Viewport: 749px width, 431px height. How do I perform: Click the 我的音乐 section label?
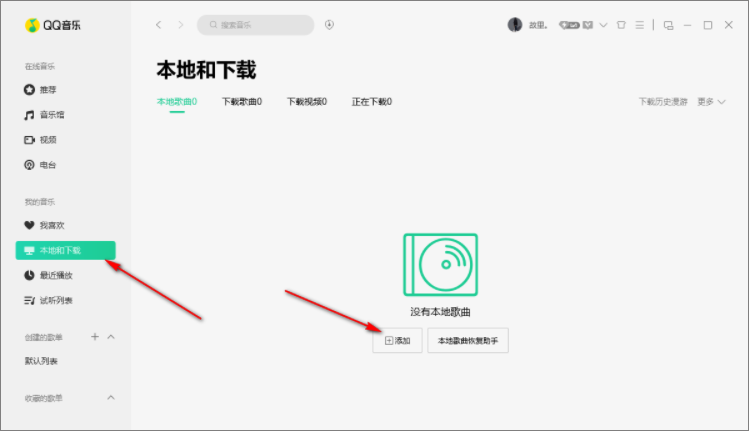click(40, 202)
